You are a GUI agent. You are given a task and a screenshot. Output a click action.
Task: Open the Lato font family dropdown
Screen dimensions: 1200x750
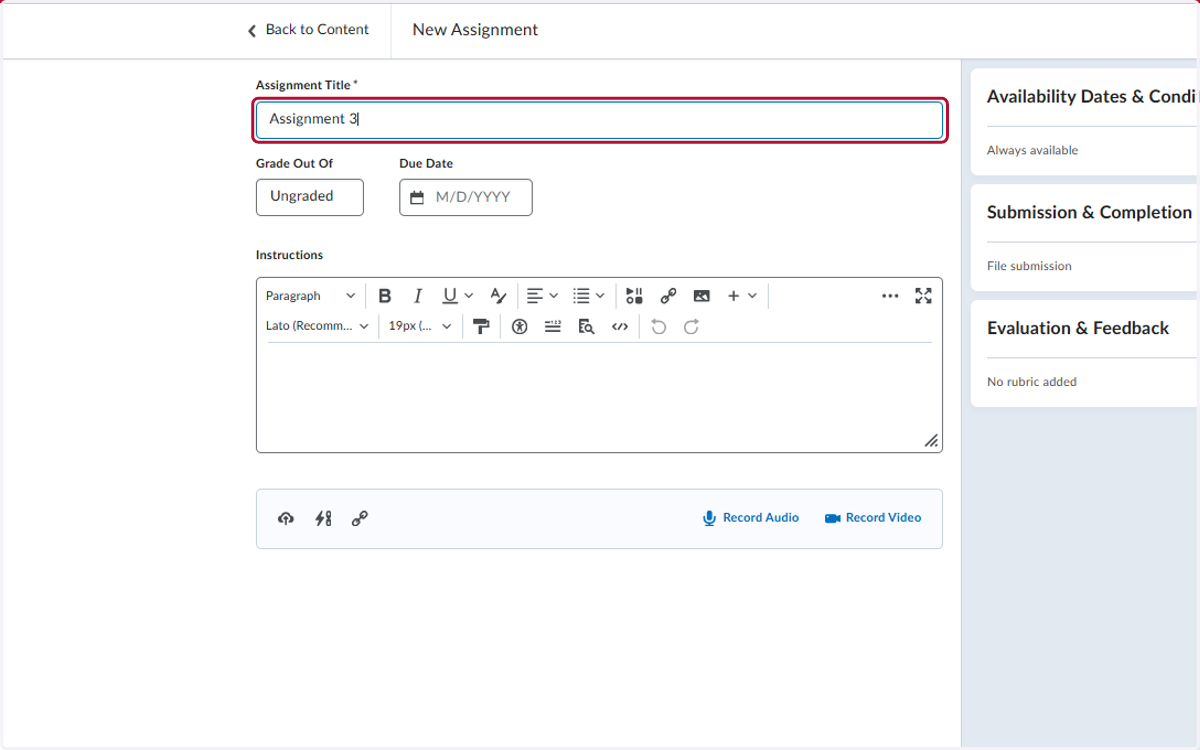tap(317, 326)
